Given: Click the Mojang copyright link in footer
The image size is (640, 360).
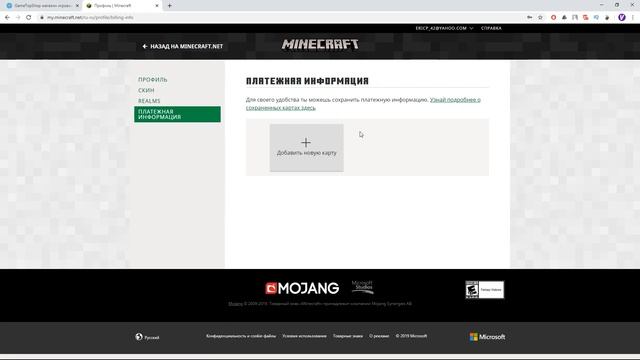Looking at the screenshot, I should [x=236, y=304].
